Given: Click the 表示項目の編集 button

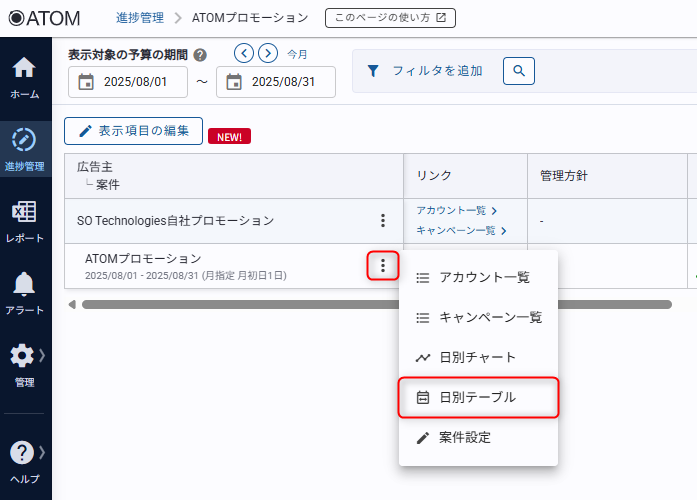Looking at the screenshot, I should click(x=133, y=132).
